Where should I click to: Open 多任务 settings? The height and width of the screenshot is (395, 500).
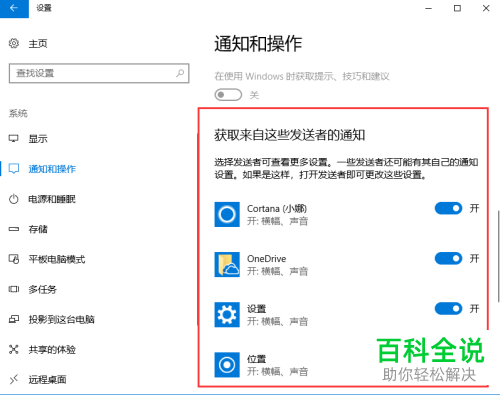point(43,289)
